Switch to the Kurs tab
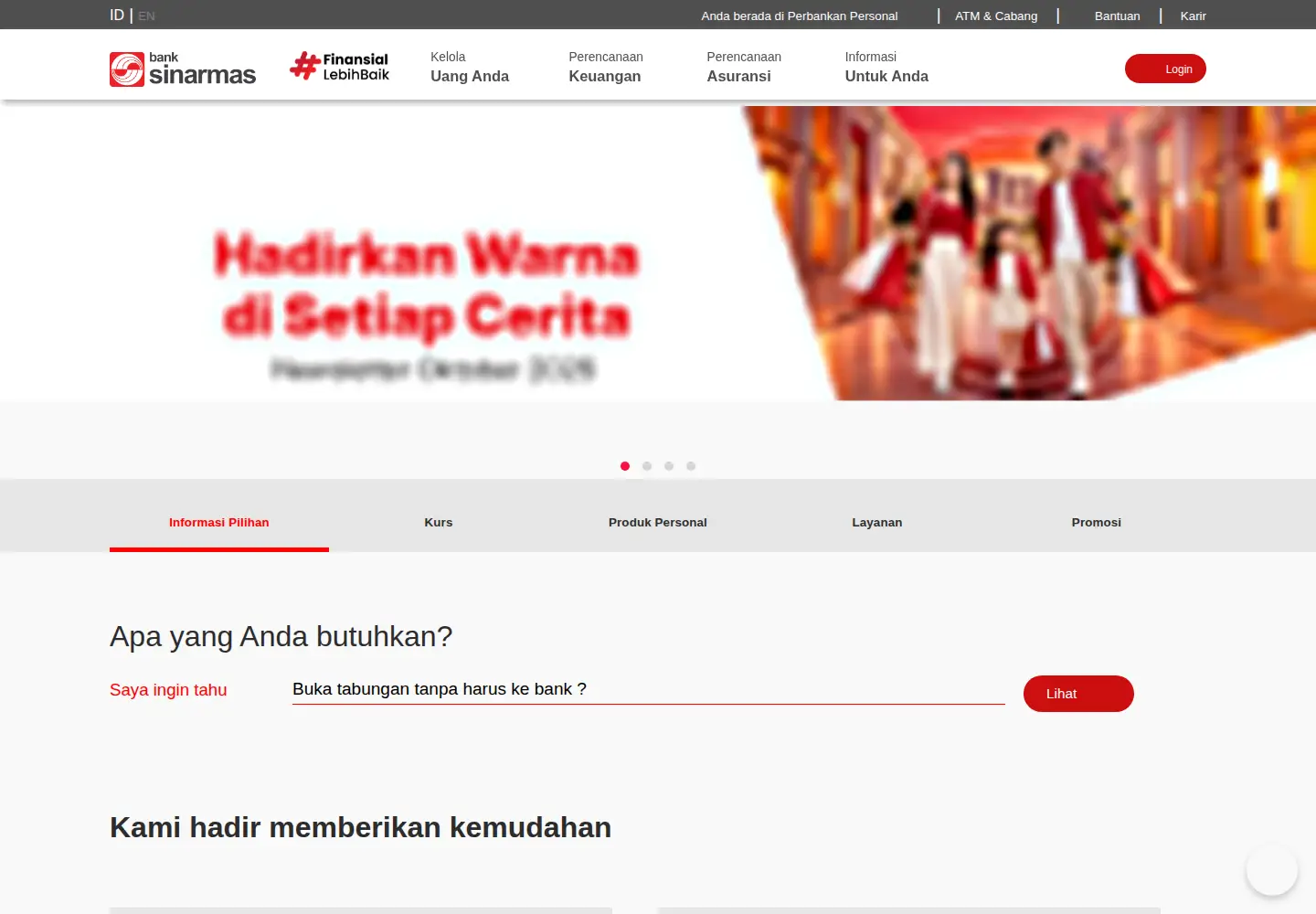The width and height of the screenshot is (1316, 914). tap(439, 523)
